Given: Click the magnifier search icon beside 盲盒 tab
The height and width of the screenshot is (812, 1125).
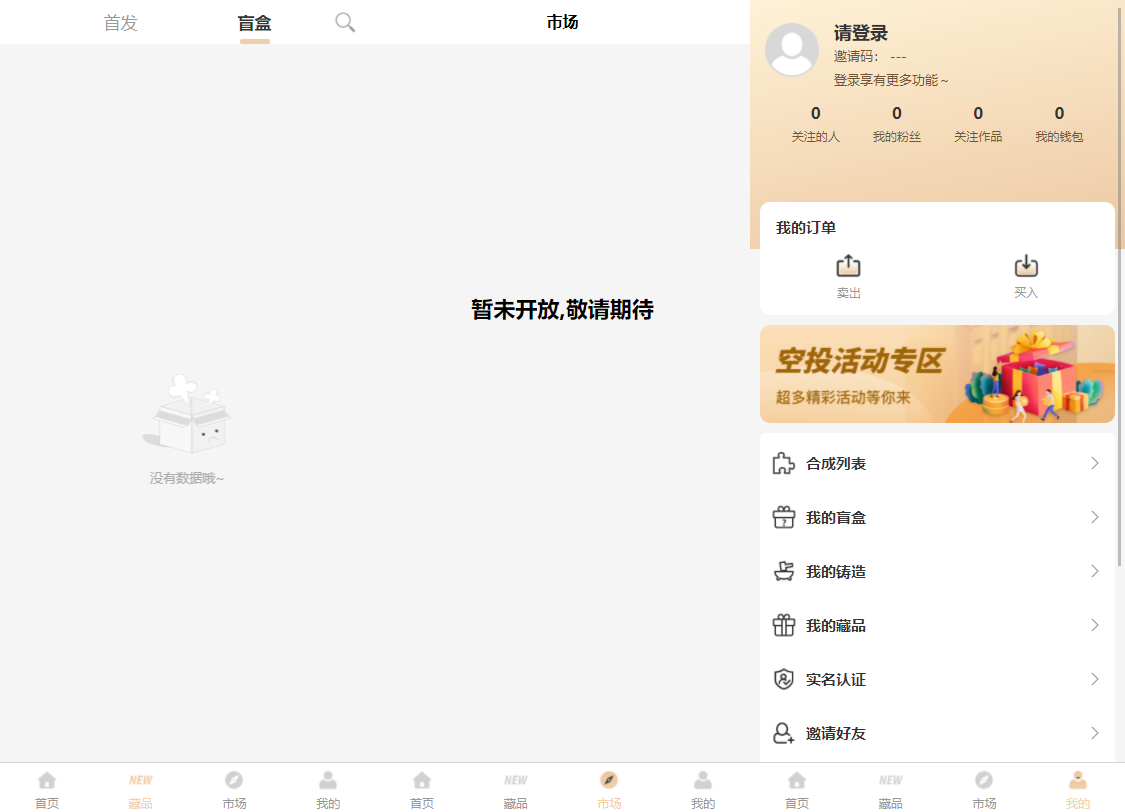Looking at the screenshot, I should pyautogui.click(x=345, y=22).
